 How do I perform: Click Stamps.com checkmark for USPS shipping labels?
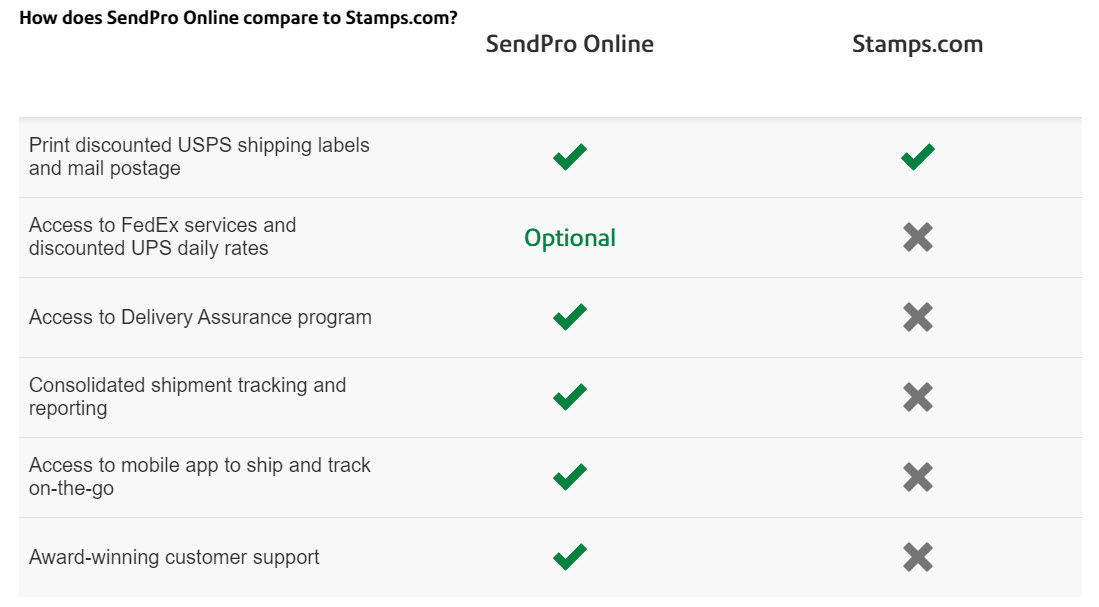coord(917,157)
